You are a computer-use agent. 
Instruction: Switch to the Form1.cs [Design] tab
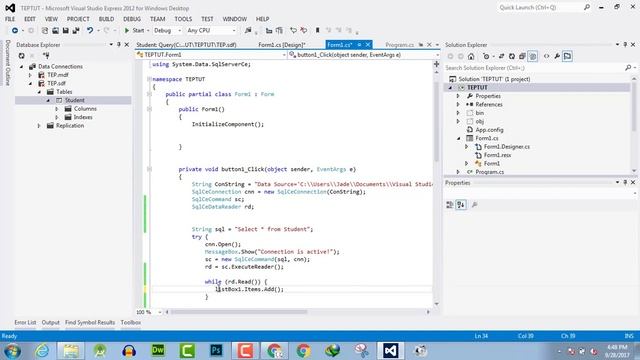click(x=282, y=45)
